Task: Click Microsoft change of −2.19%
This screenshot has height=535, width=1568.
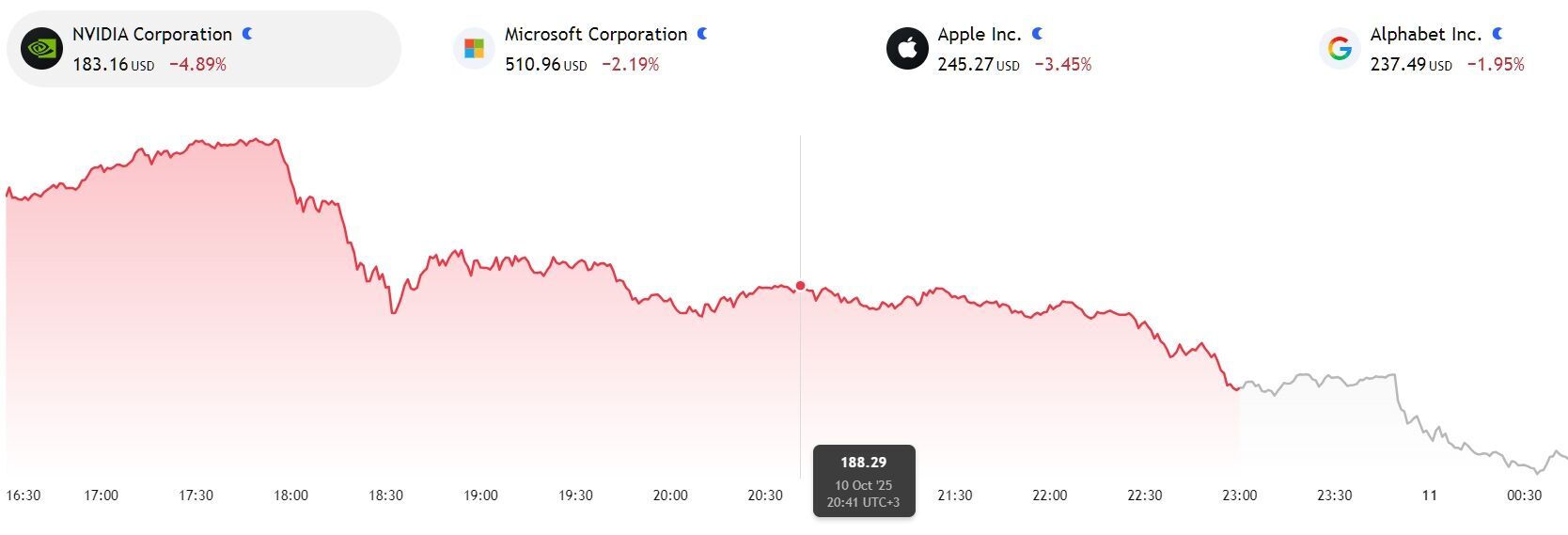Action: pos(630,65)
